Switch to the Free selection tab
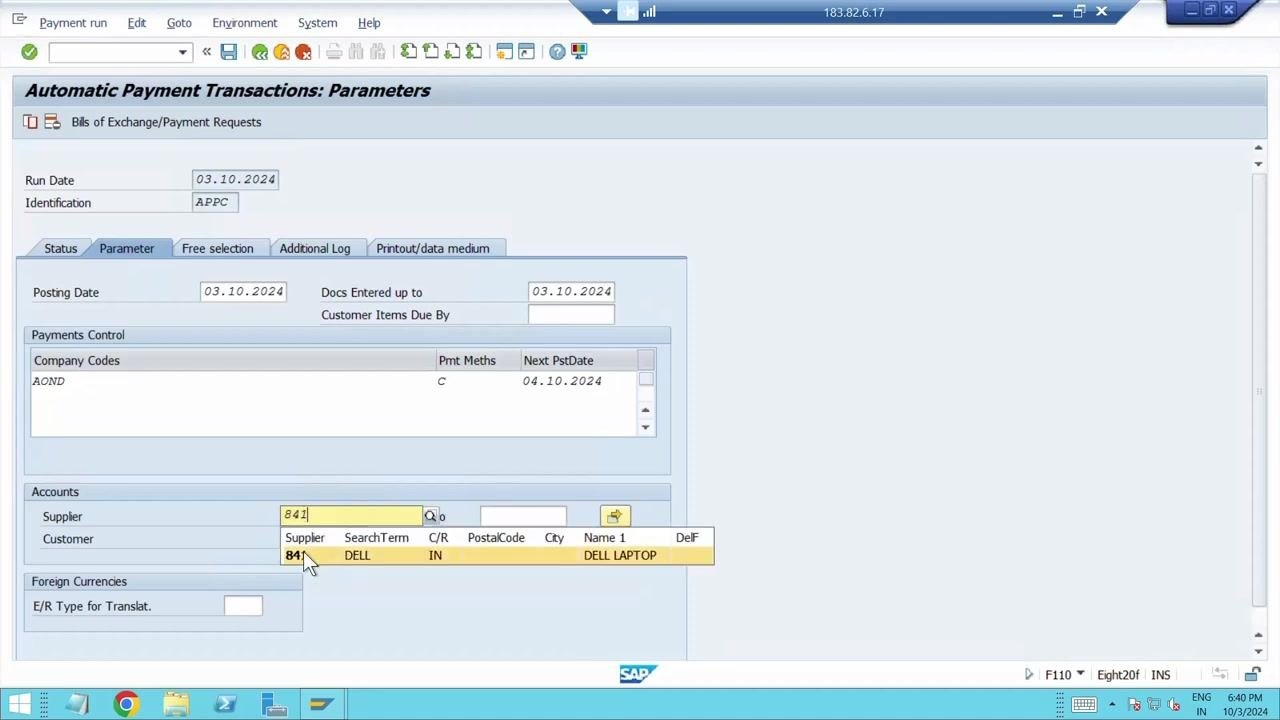This screenshot has width=1280, height=720. (218, 248)
